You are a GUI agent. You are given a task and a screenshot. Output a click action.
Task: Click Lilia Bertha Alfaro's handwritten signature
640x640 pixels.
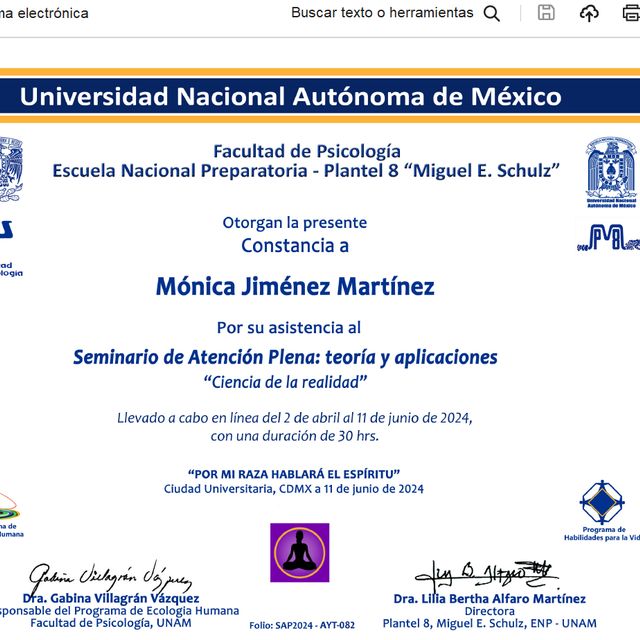486,574
